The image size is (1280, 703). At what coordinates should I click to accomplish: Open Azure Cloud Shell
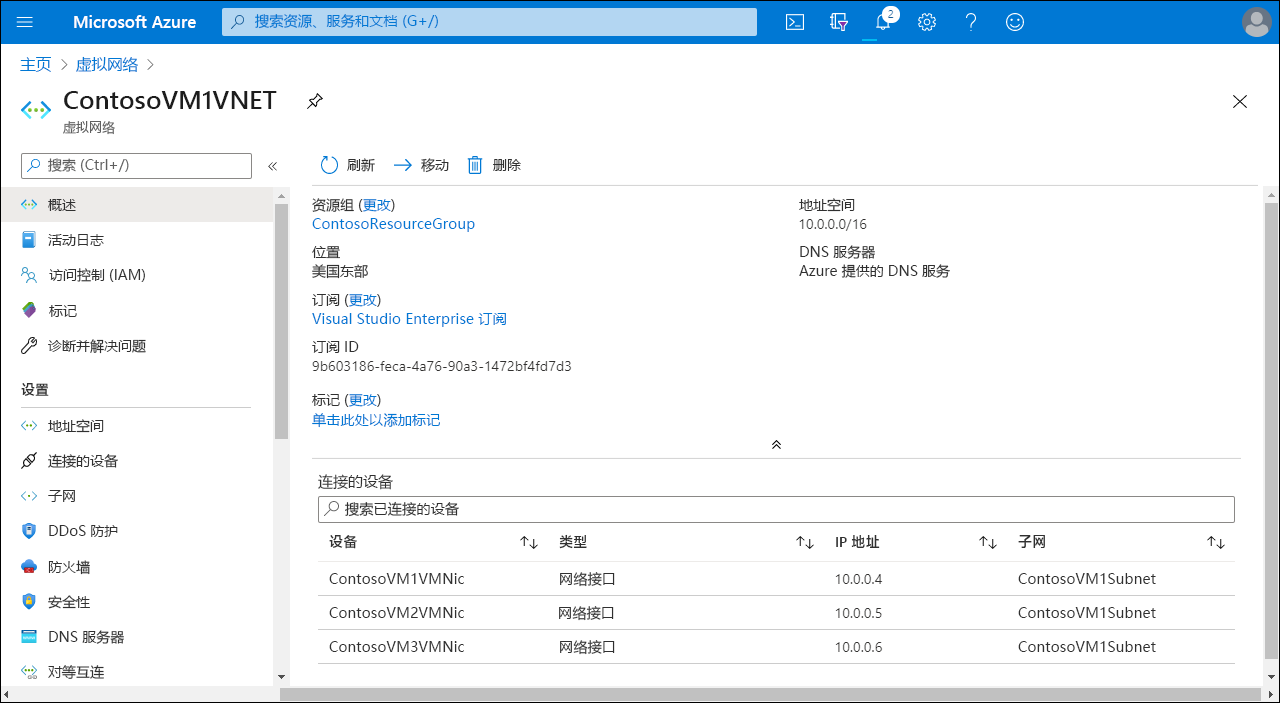tap(794, 21)
